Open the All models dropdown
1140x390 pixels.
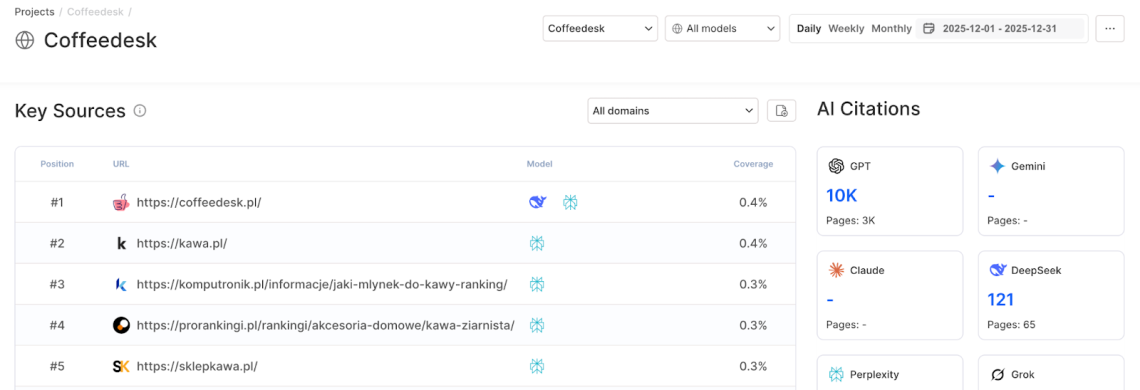coord(722,28)
